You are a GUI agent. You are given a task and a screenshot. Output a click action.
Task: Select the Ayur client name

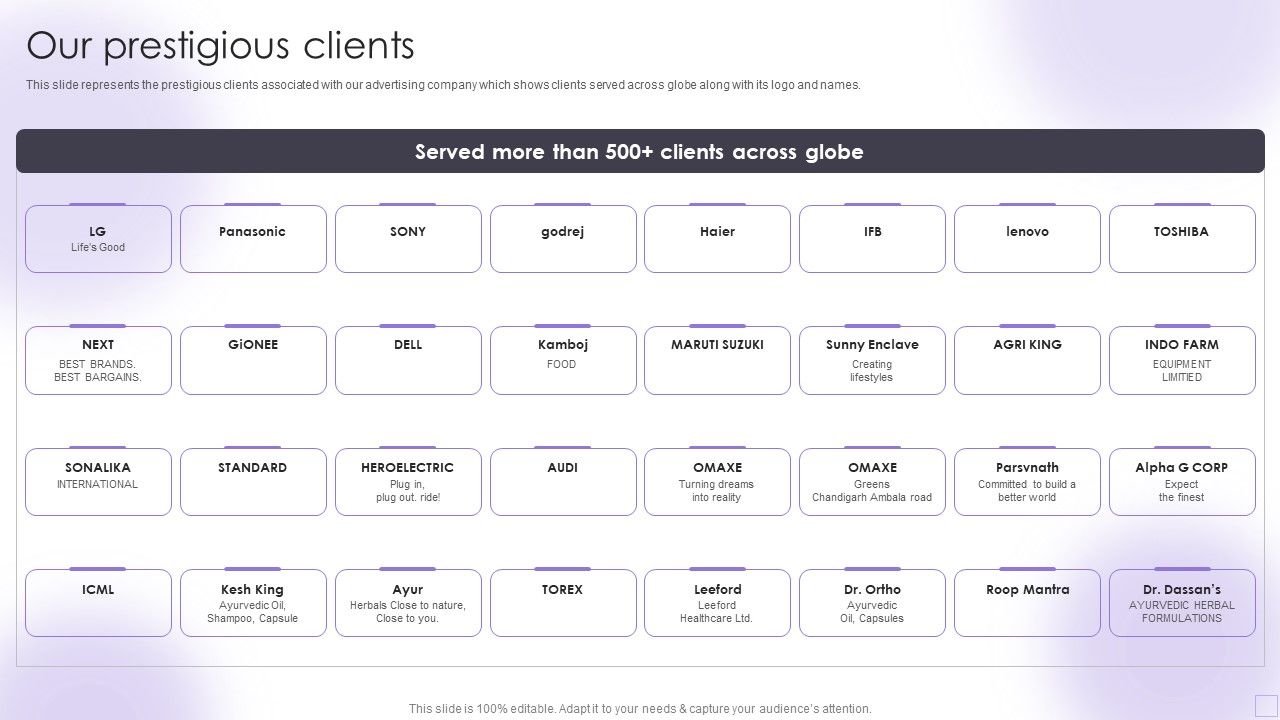(408, 590)
